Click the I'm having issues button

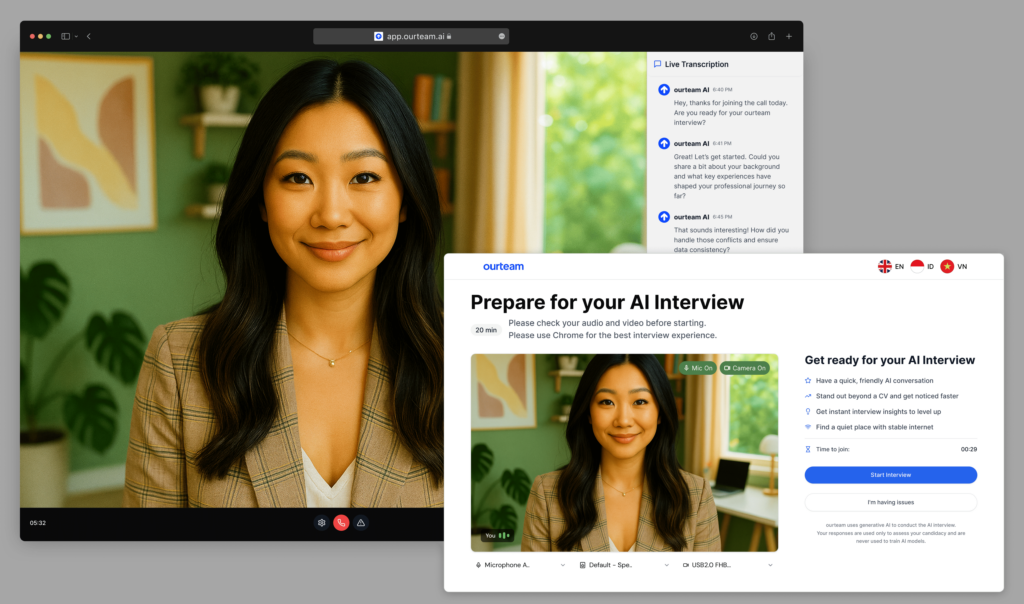tap(890, 502)
